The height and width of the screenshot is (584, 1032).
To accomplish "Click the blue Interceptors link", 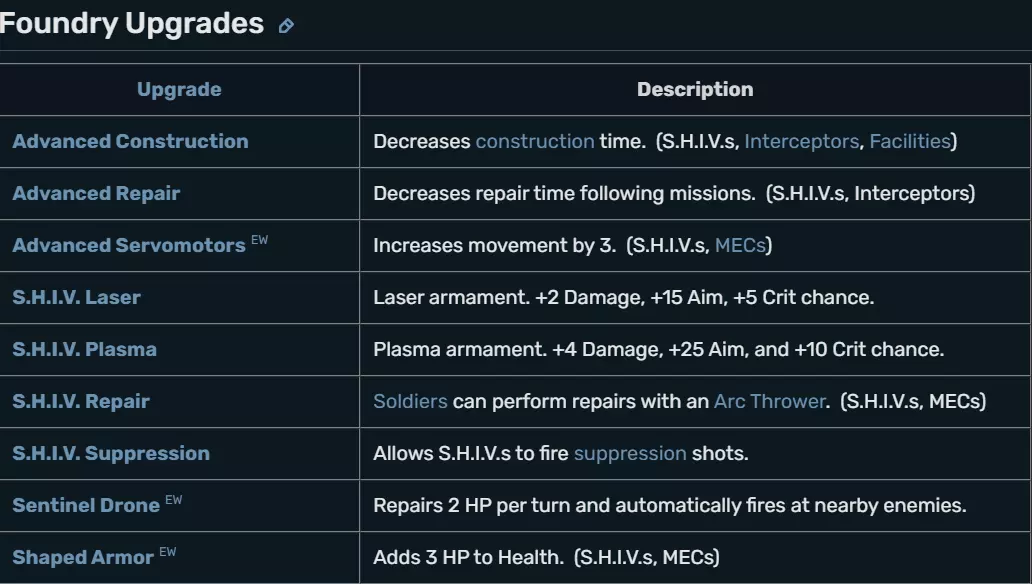I will point(801,142).
